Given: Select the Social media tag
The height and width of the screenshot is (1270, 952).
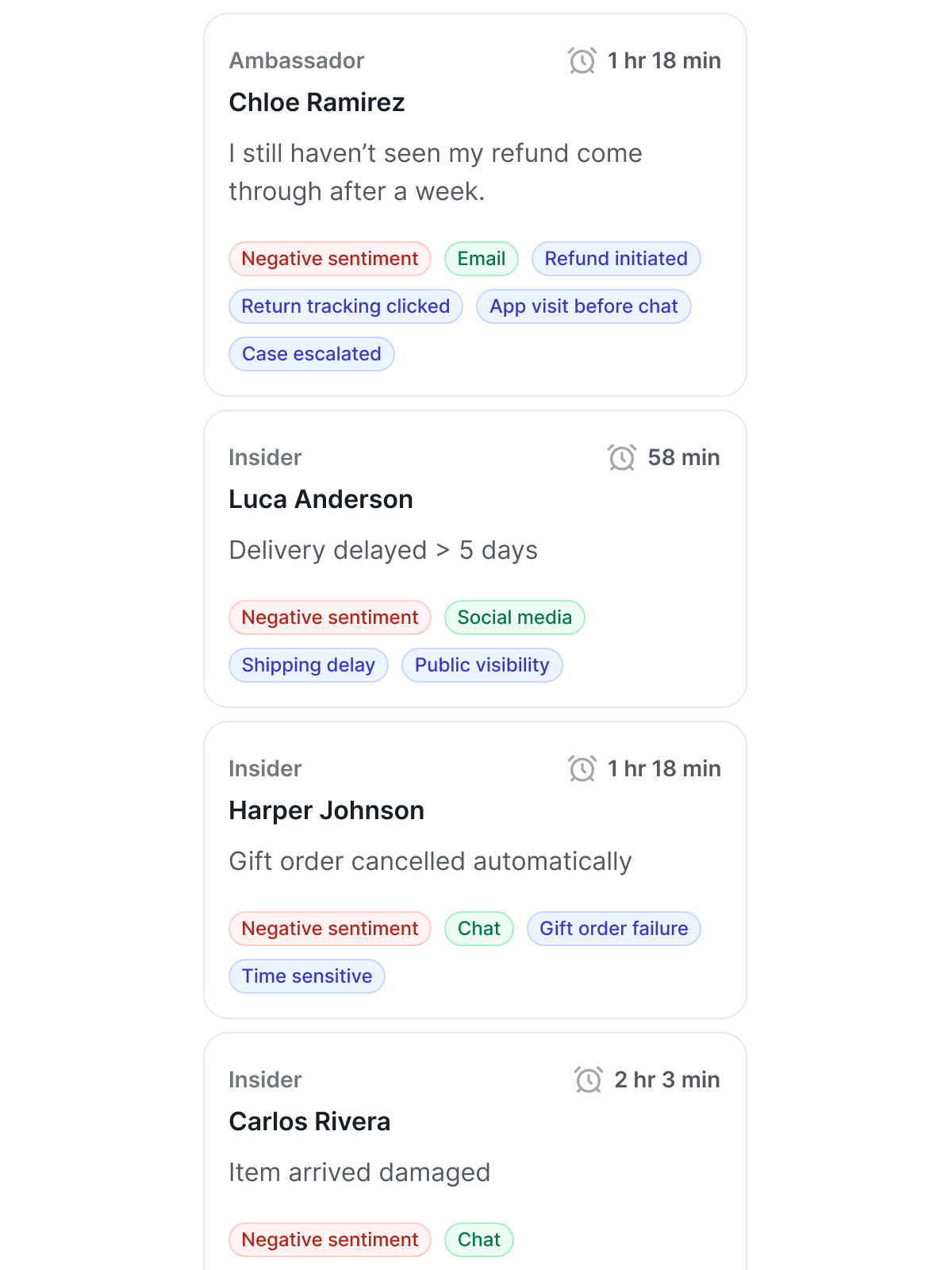Looking at the screenshot, I should click(x=514, y=618).
